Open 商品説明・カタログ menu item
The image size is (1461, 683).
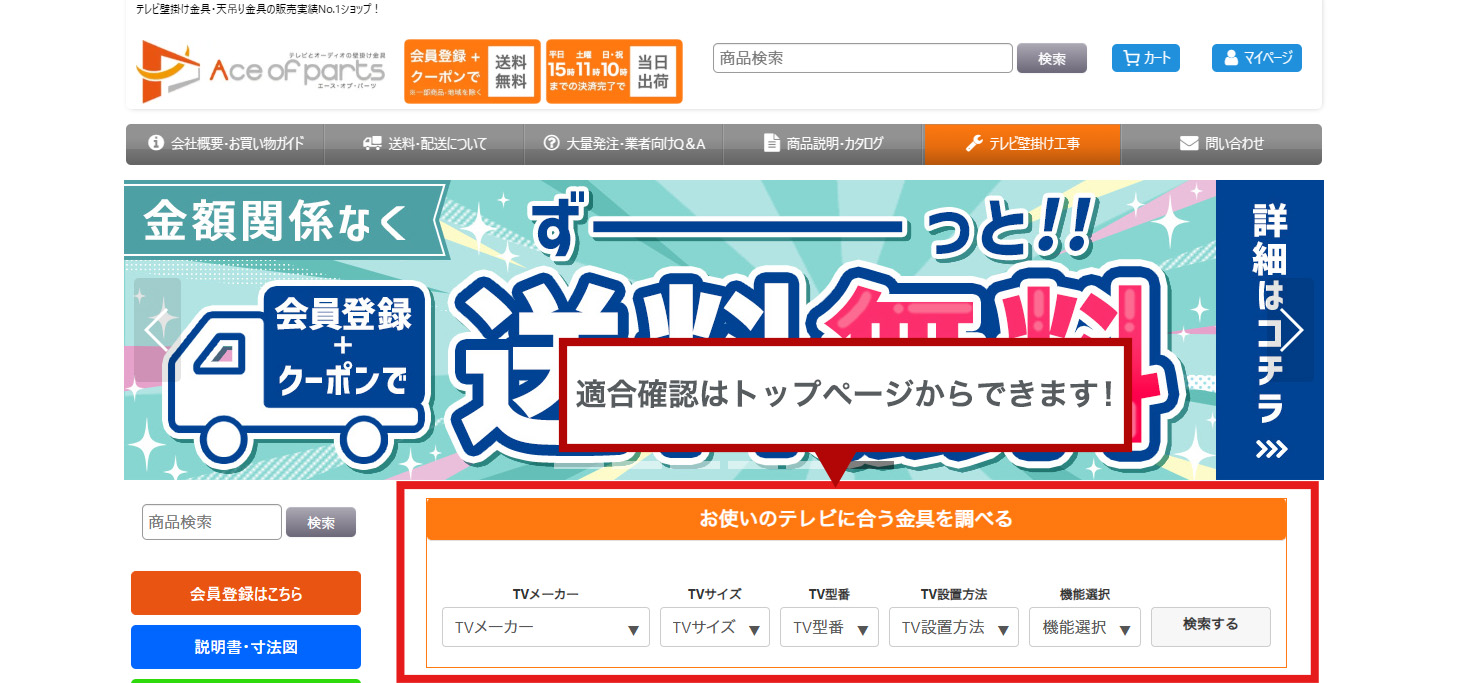[823, 144]
